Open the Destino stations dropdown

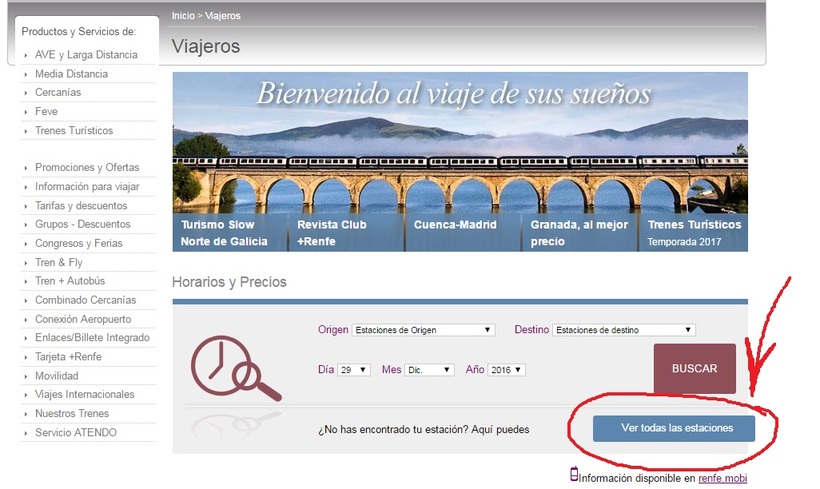click(x=624, y=330)
